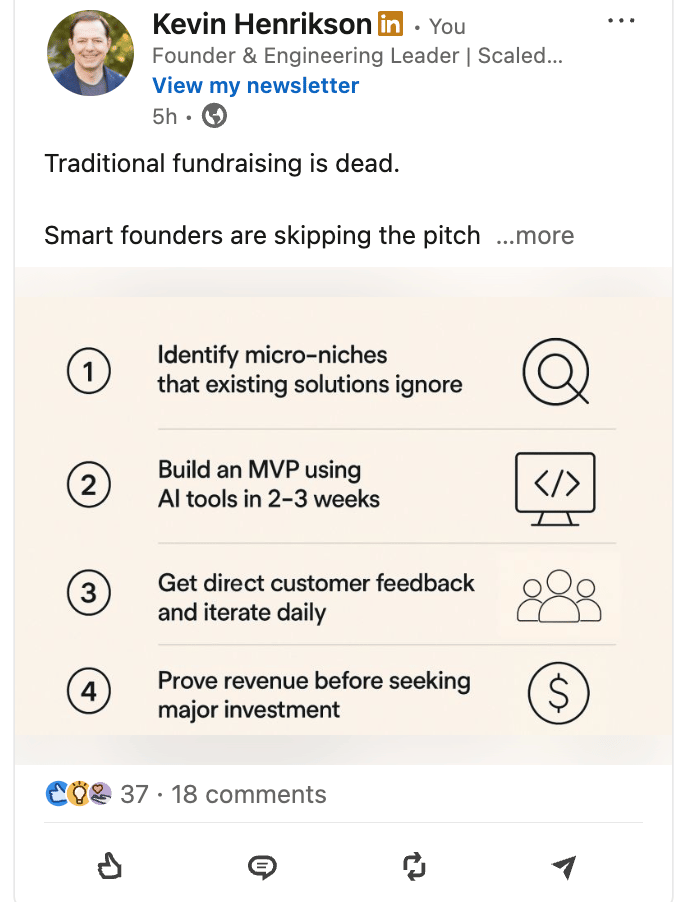Open the 18 comments link
This screenshot has width=686, height=902.
click(249, 794)
